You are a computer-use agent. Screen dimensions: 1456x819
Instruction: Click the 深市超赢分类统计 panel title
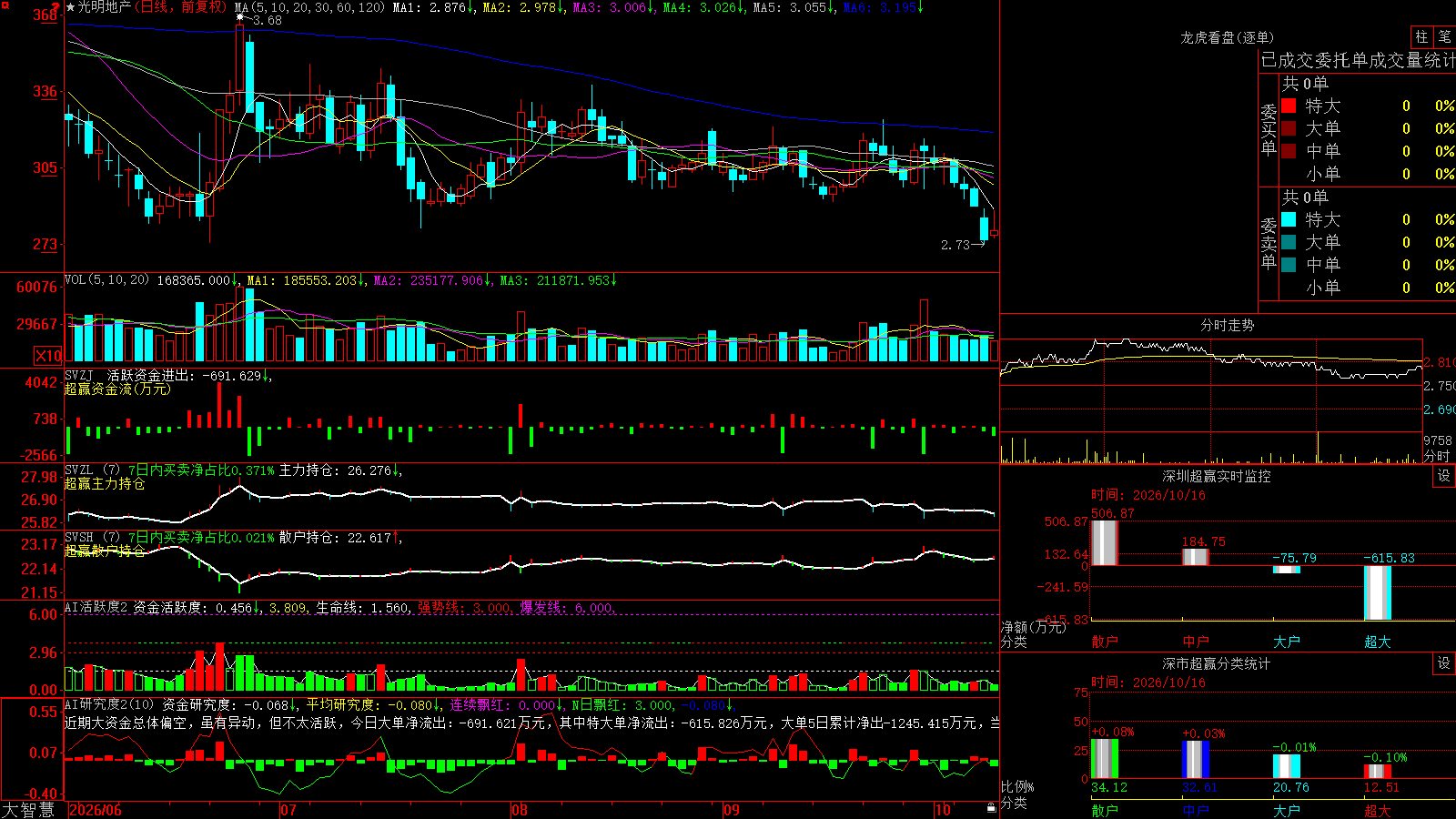(1216, 663)
